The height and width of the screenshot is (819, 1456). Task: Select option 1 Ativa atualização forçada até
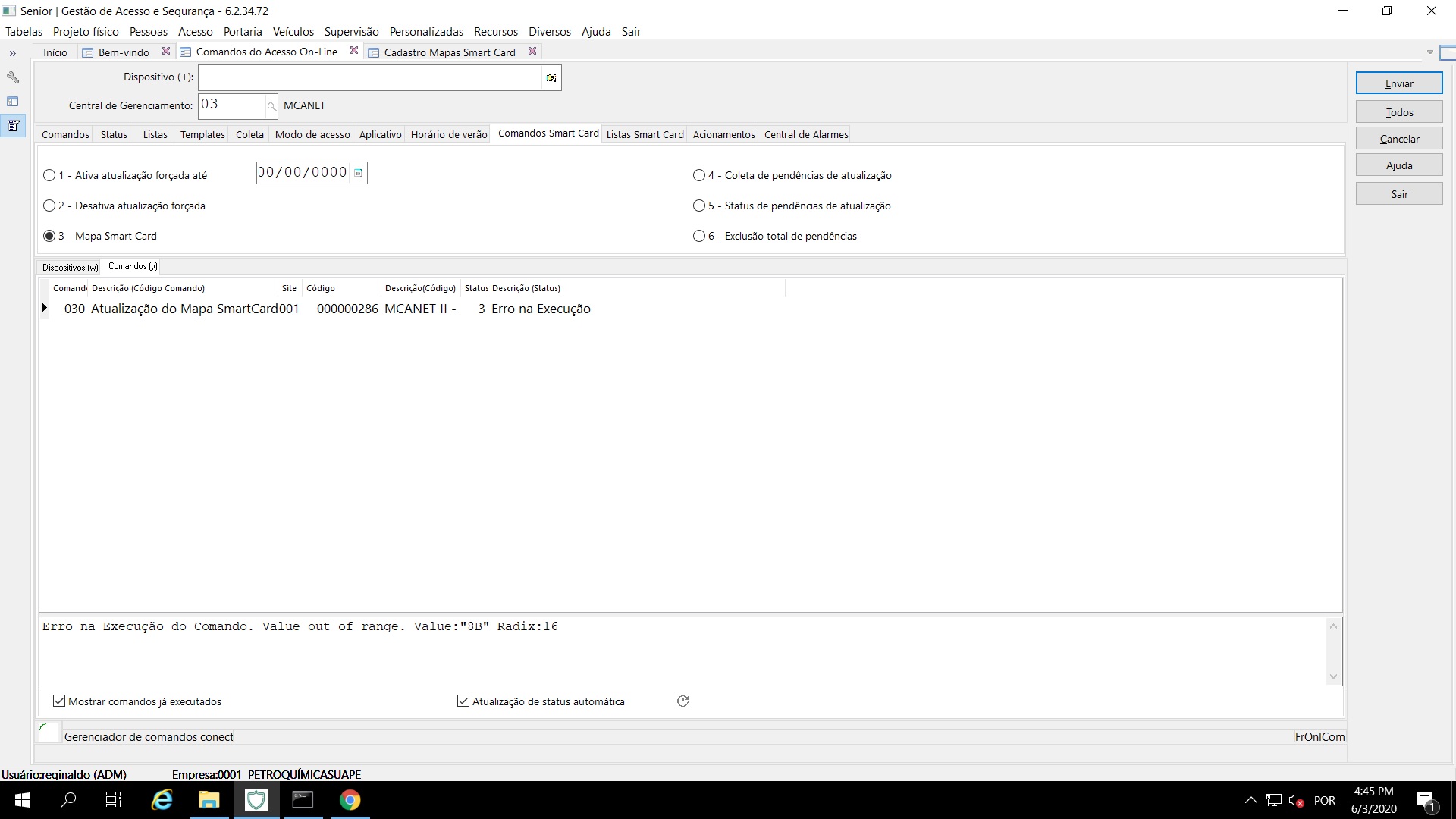click(50, 175)
